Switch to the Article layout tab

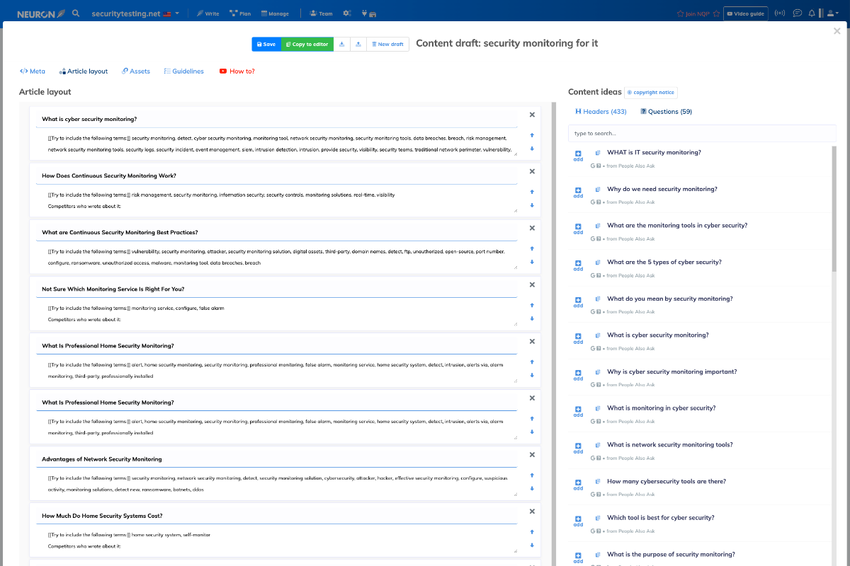tap(83, 71)
